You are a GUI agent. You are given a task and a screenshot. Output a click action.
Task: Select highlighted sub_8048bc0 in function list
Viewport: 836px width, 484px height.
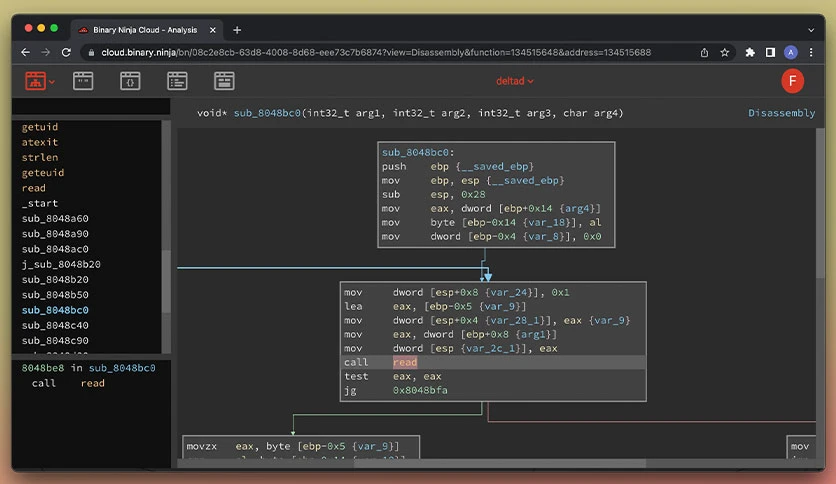(x=55, y=310)
